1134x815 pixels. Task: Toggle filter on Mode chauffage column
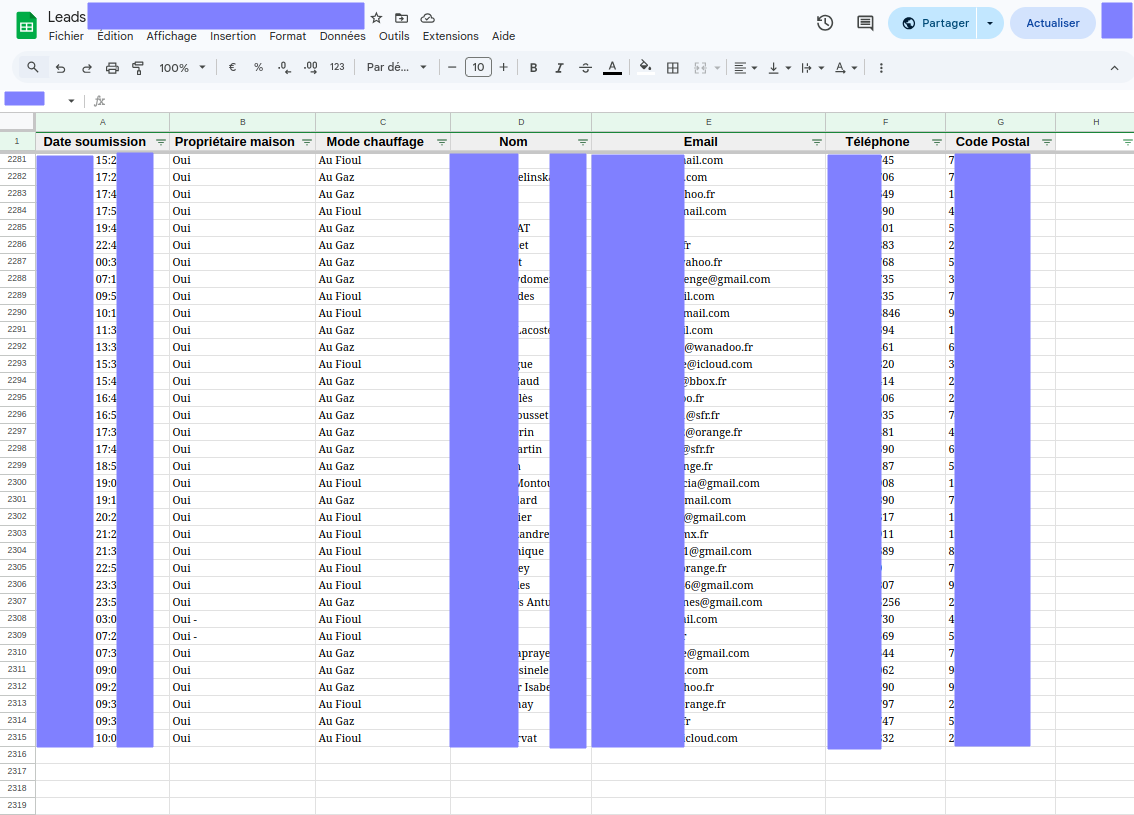[441, 142]
